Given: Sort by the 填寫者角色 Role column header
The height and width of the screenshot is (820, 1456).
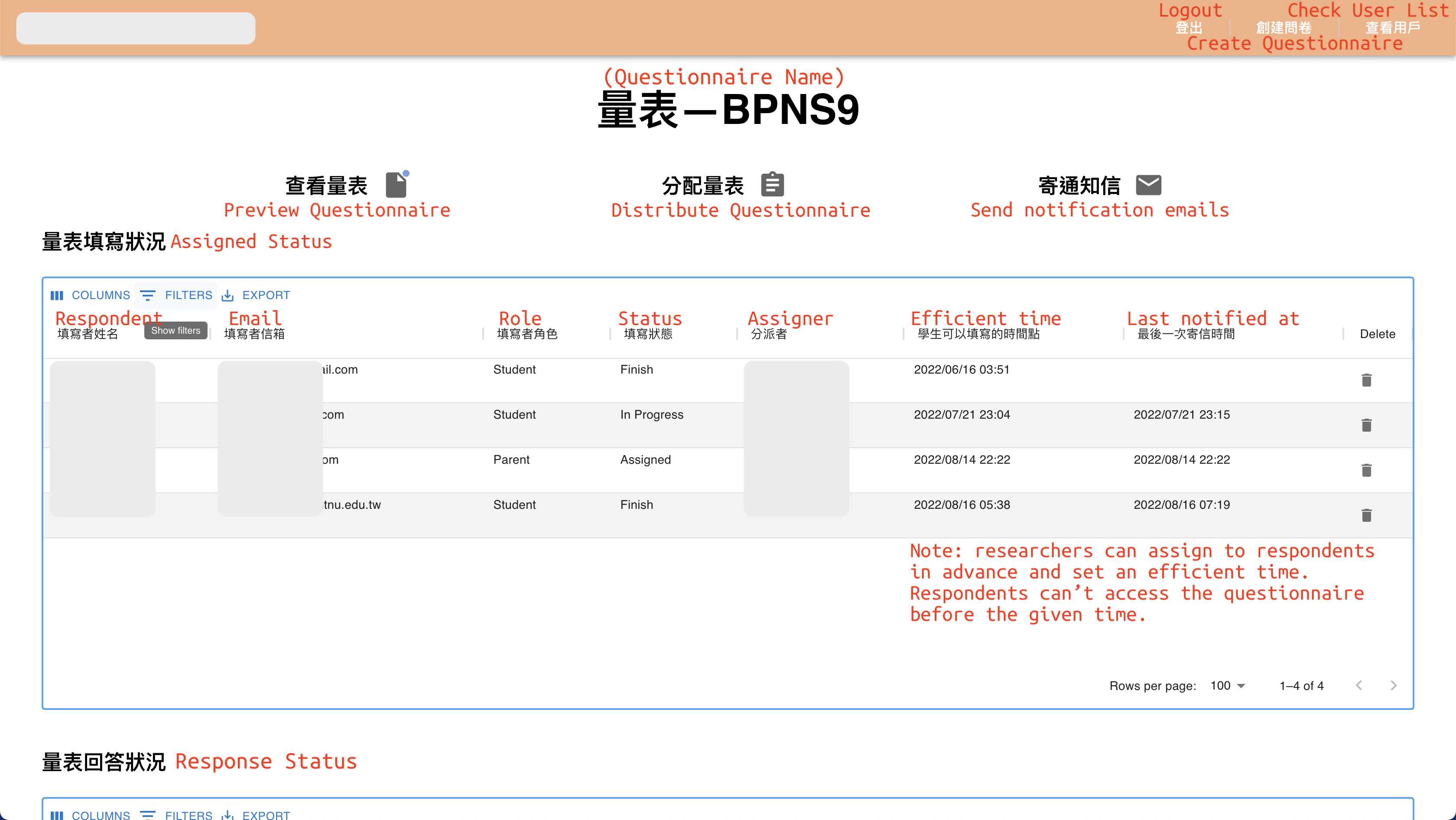Looking at the screenshot, I should click(527, 334).
